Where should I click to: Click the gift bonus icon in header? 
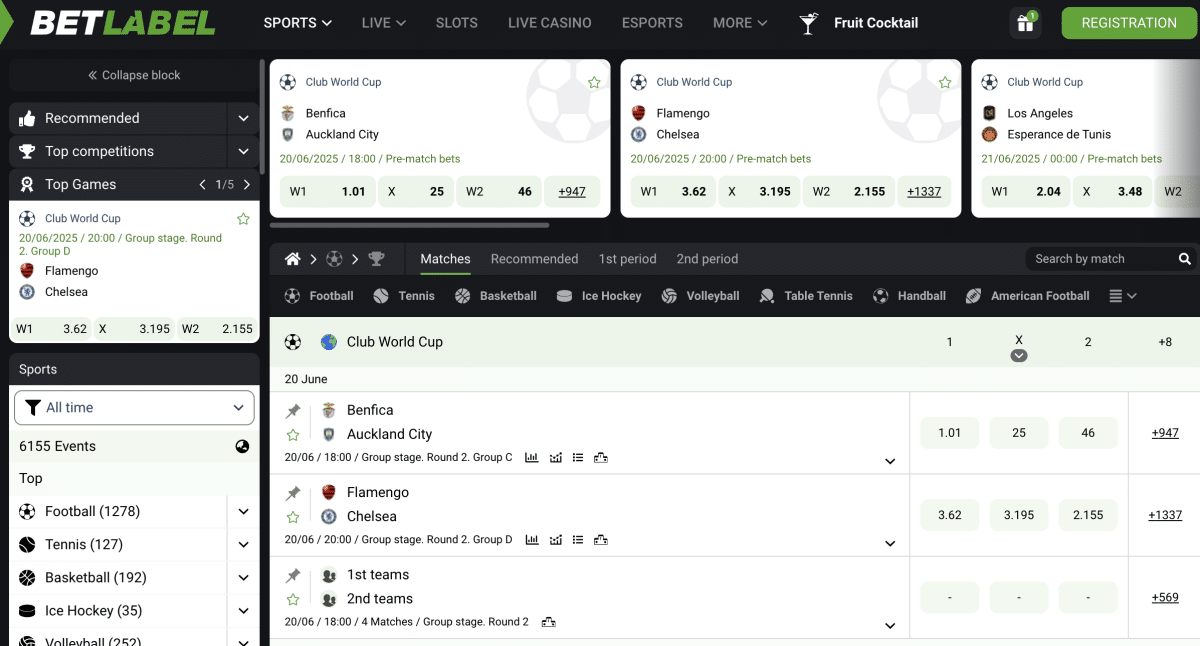point(1025,23)
